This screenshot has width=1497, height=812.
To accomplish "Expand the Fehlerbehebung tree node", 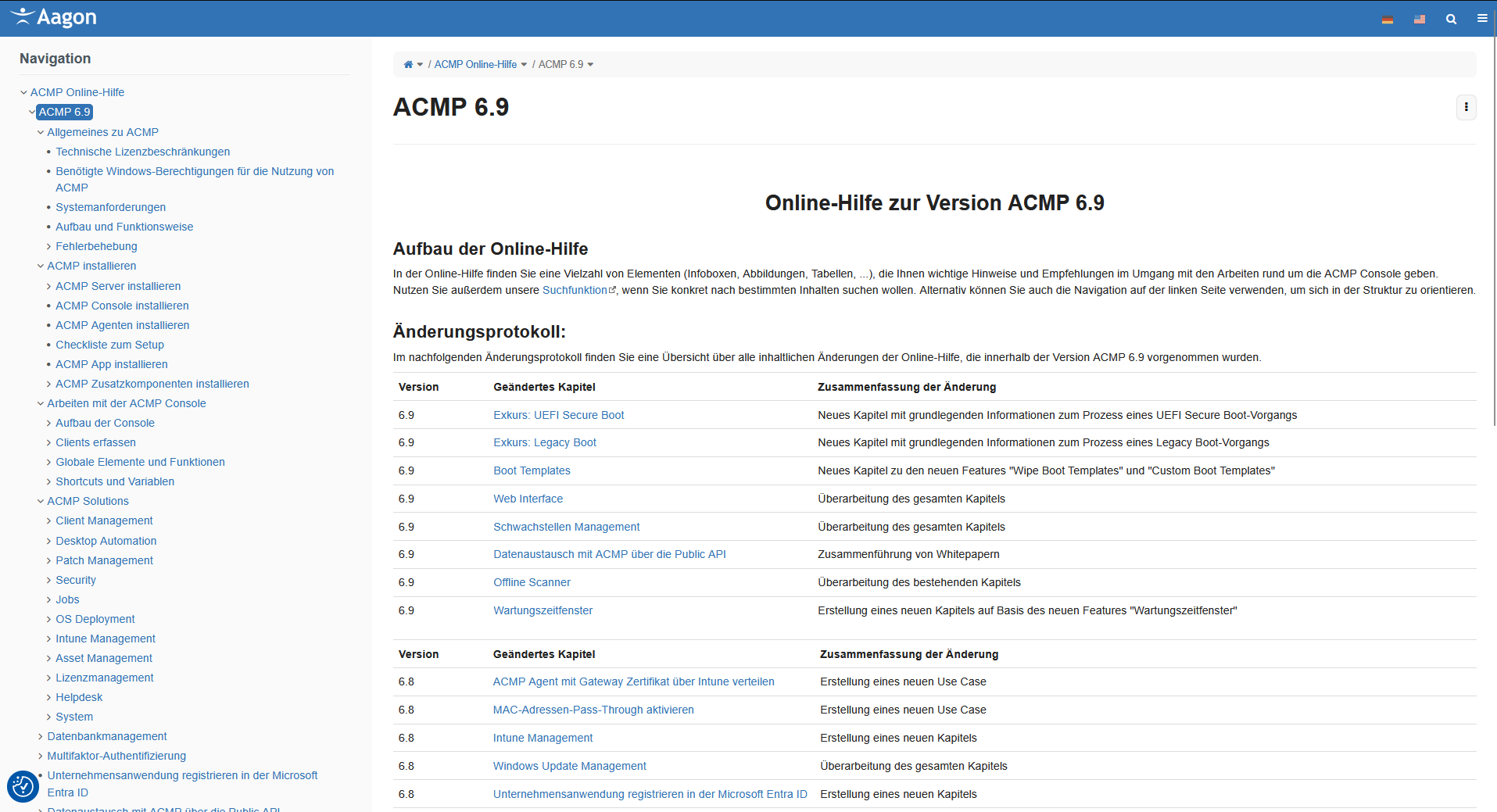I will point(48,247).
